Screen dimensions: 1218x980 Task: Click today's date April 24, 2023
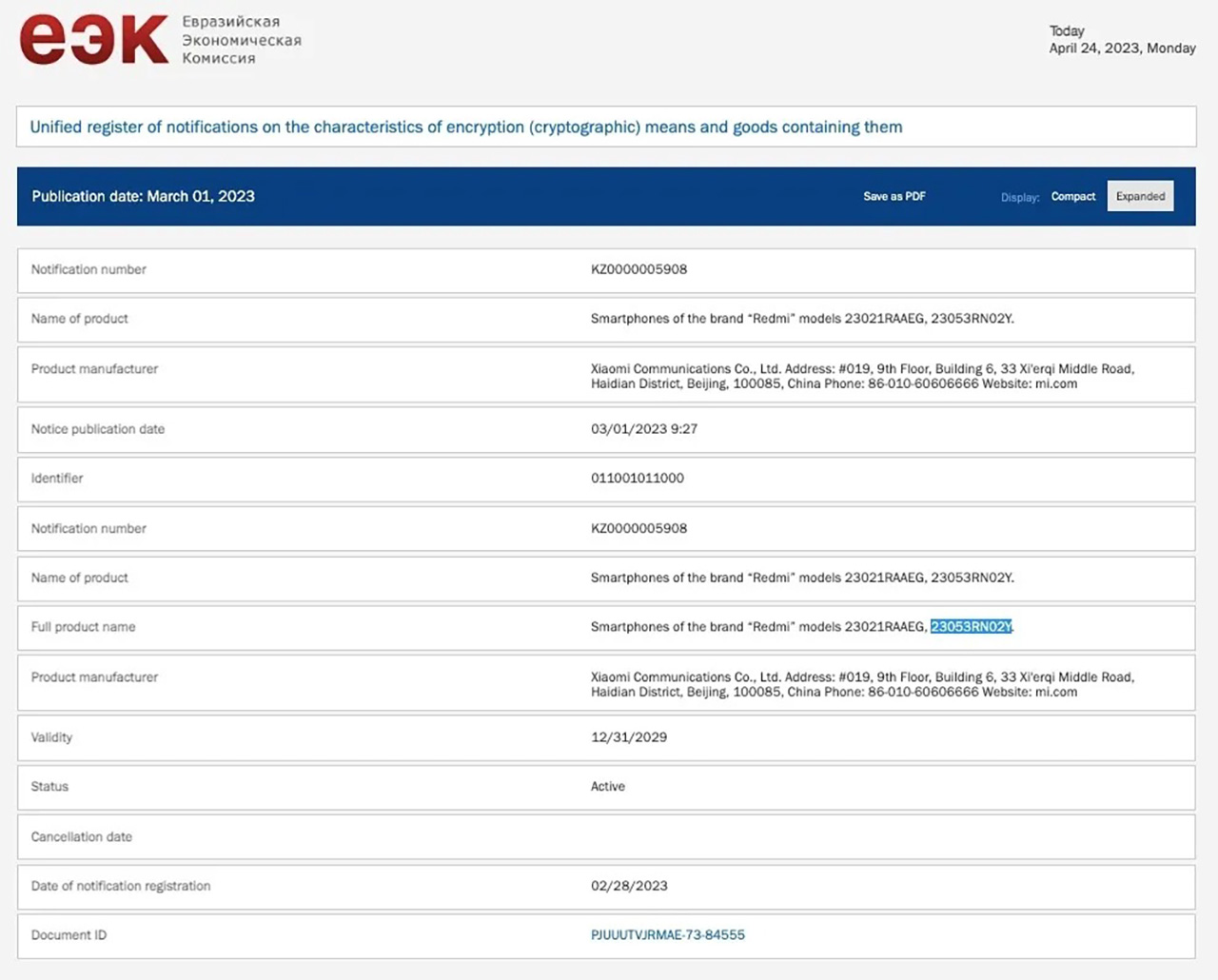[1121, 48]
